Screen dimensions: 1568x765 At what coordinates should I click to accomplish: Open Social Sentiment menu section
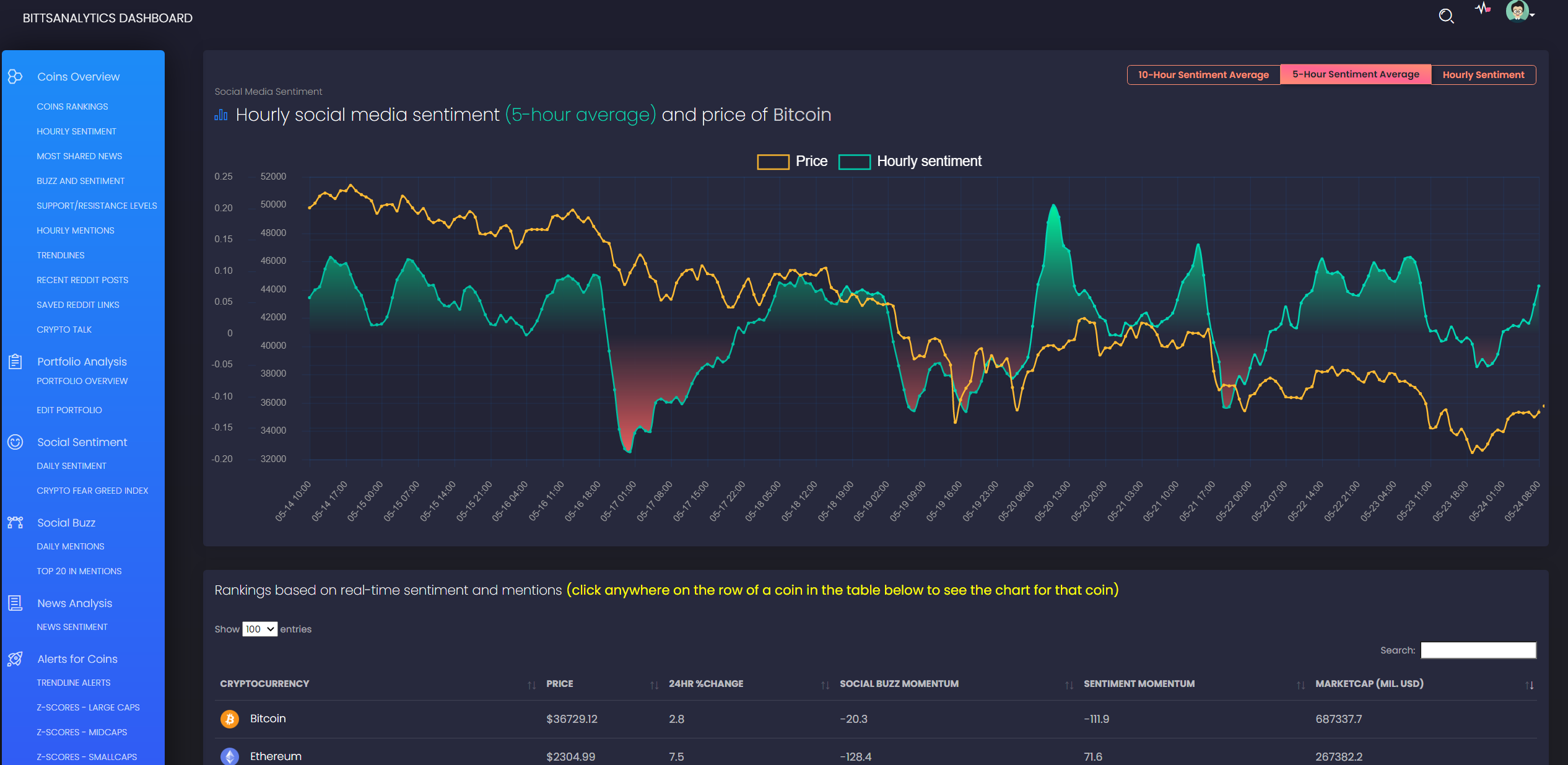pos(82,442)
